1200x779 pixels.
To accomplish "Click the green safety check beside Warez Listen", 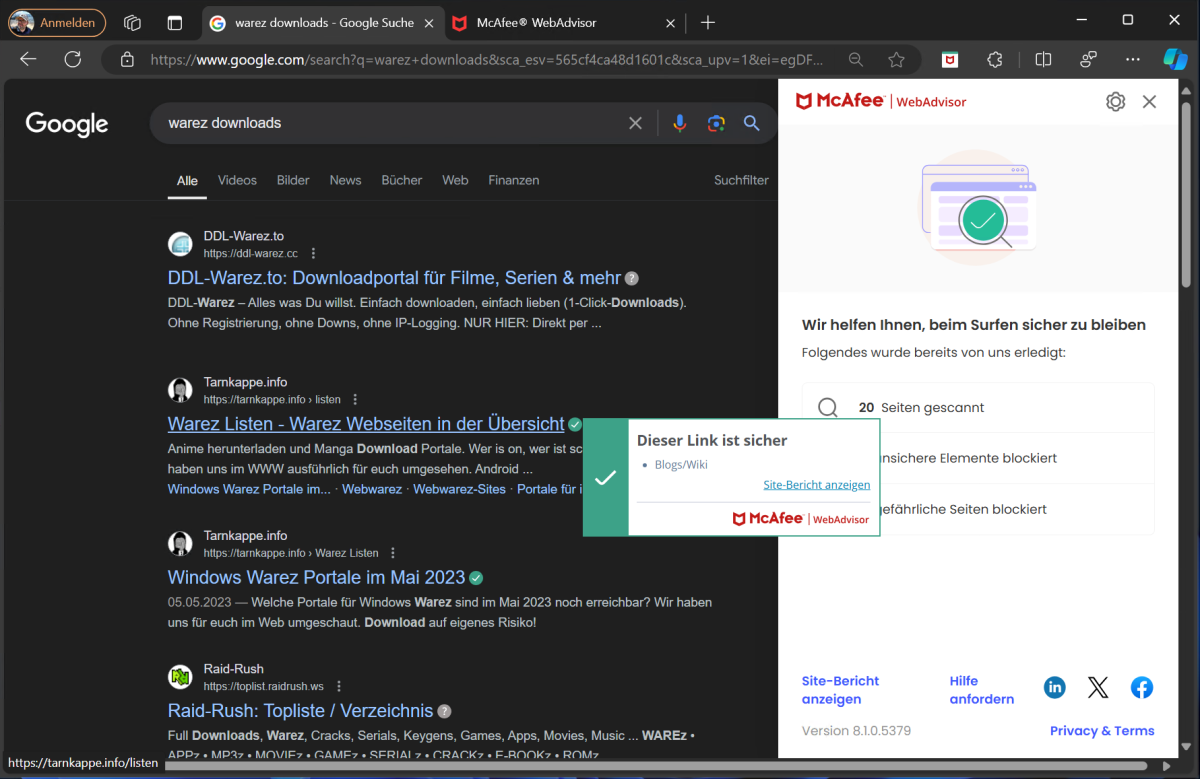I will [575, 424].
